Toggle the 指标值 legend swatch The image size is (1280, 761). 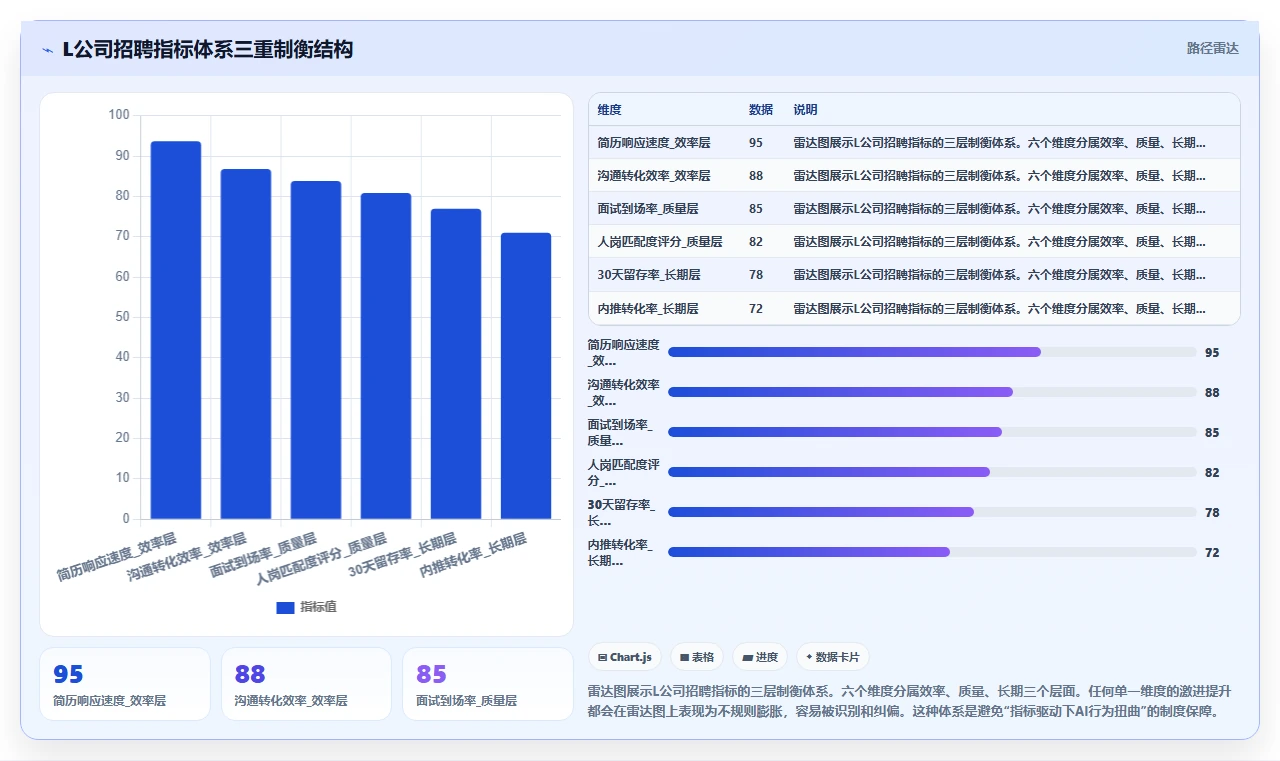click(285, 607)
